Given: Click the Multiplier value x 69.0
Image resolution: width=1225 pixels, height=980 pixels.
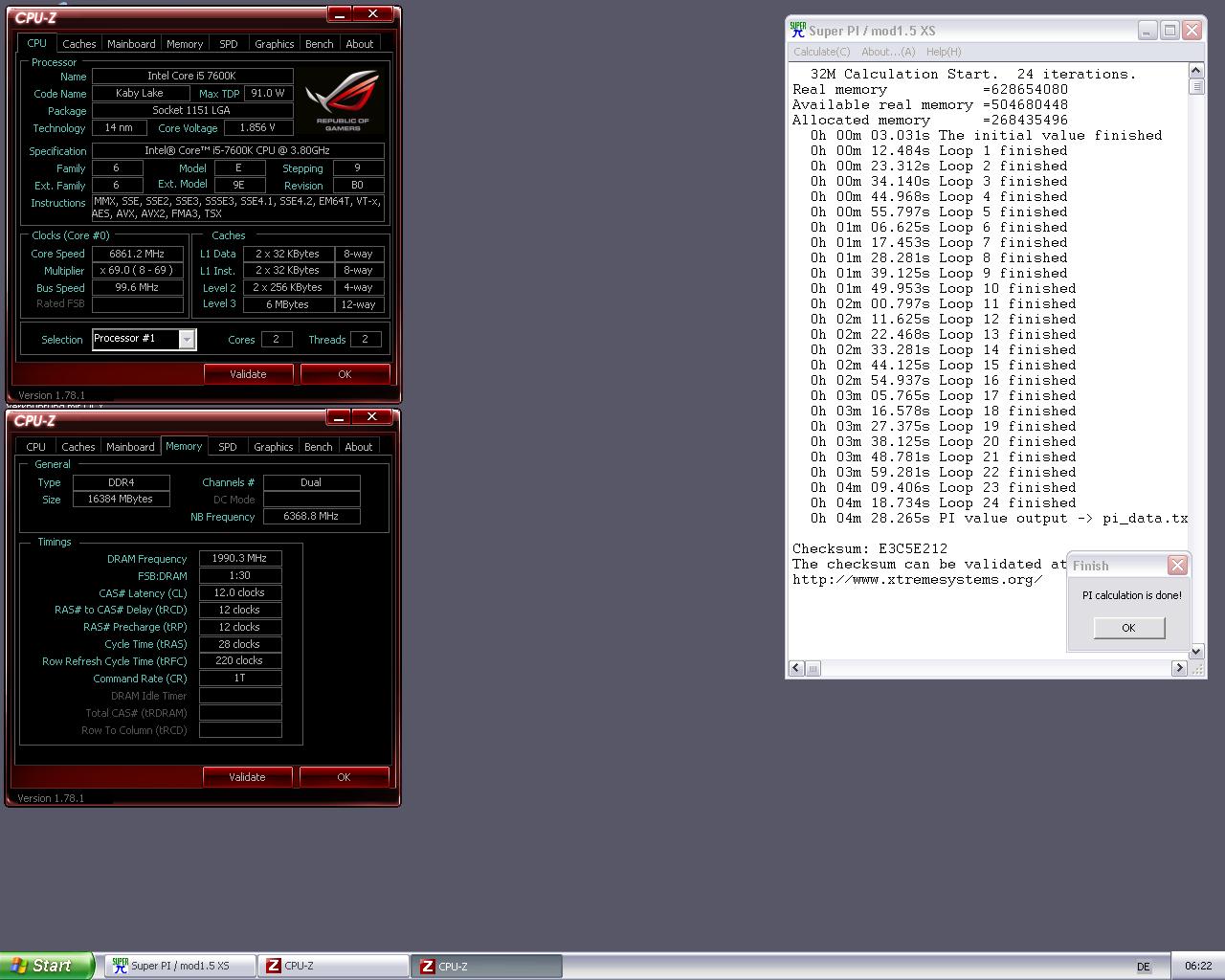Looking at the screenshot, I should click(x=138, y=271).
